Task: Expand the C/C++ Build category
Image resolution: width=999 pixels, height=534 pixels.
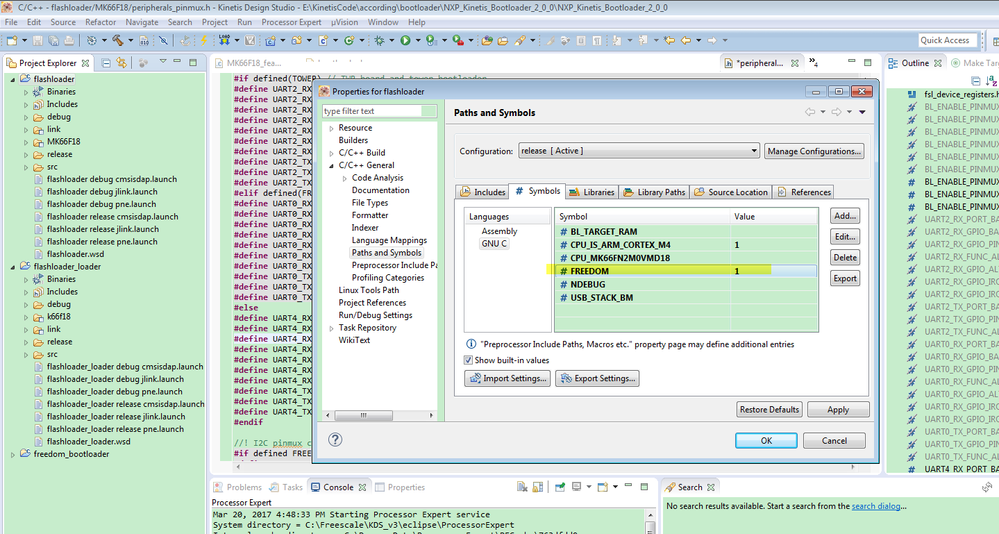Action: [x=331, y=153]
